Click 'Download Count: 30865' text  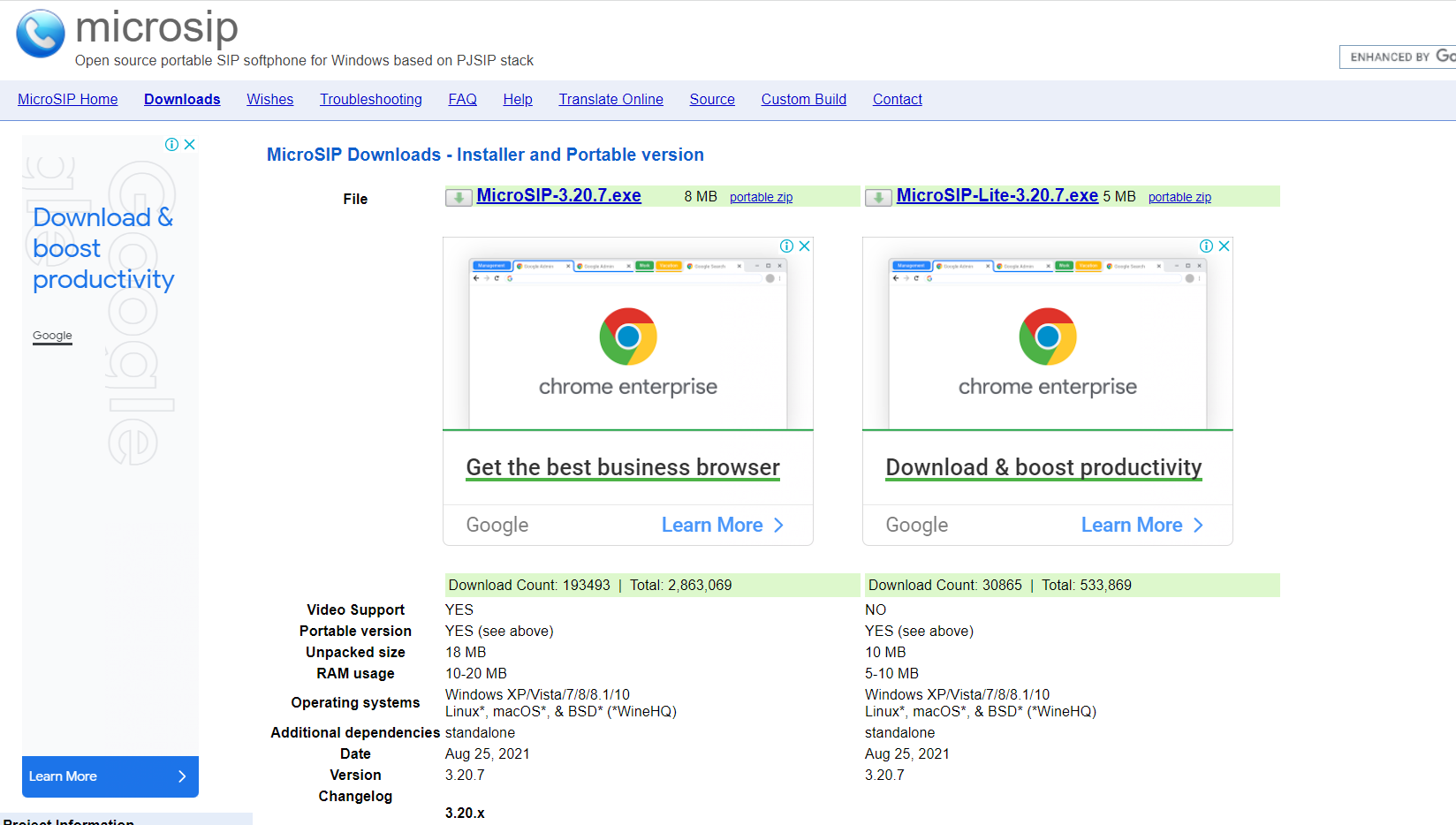click(x=944, y=585)
